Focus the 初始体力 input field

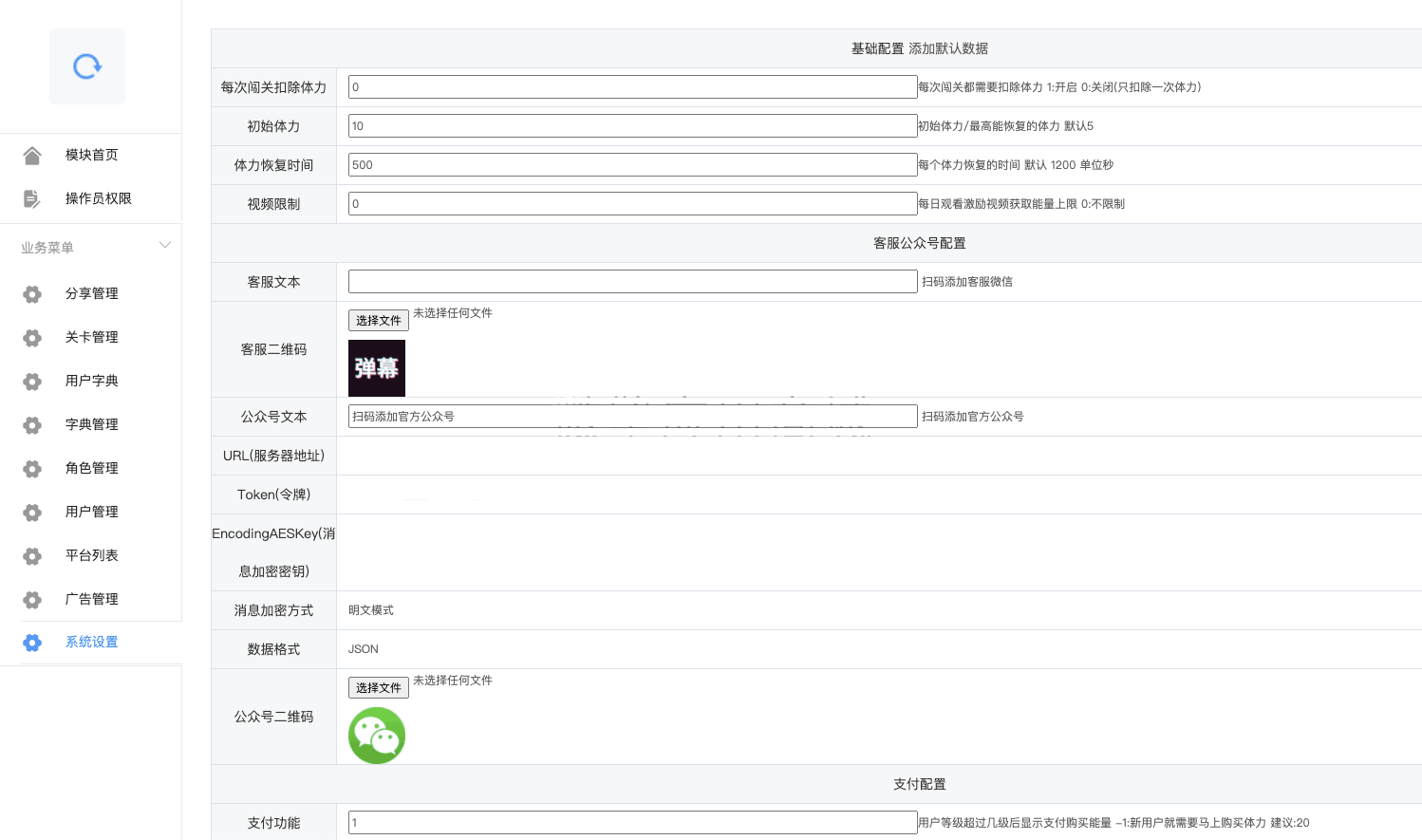click(x=632, y=126)
